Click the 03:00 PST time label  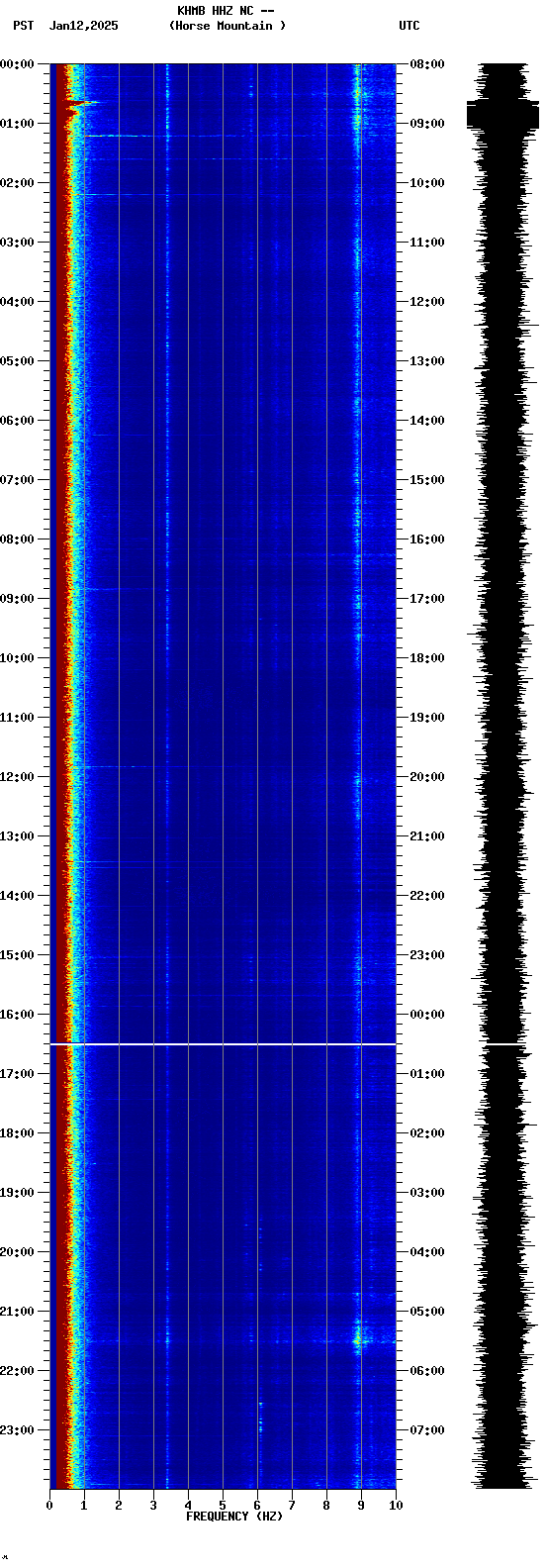[17, 243]
